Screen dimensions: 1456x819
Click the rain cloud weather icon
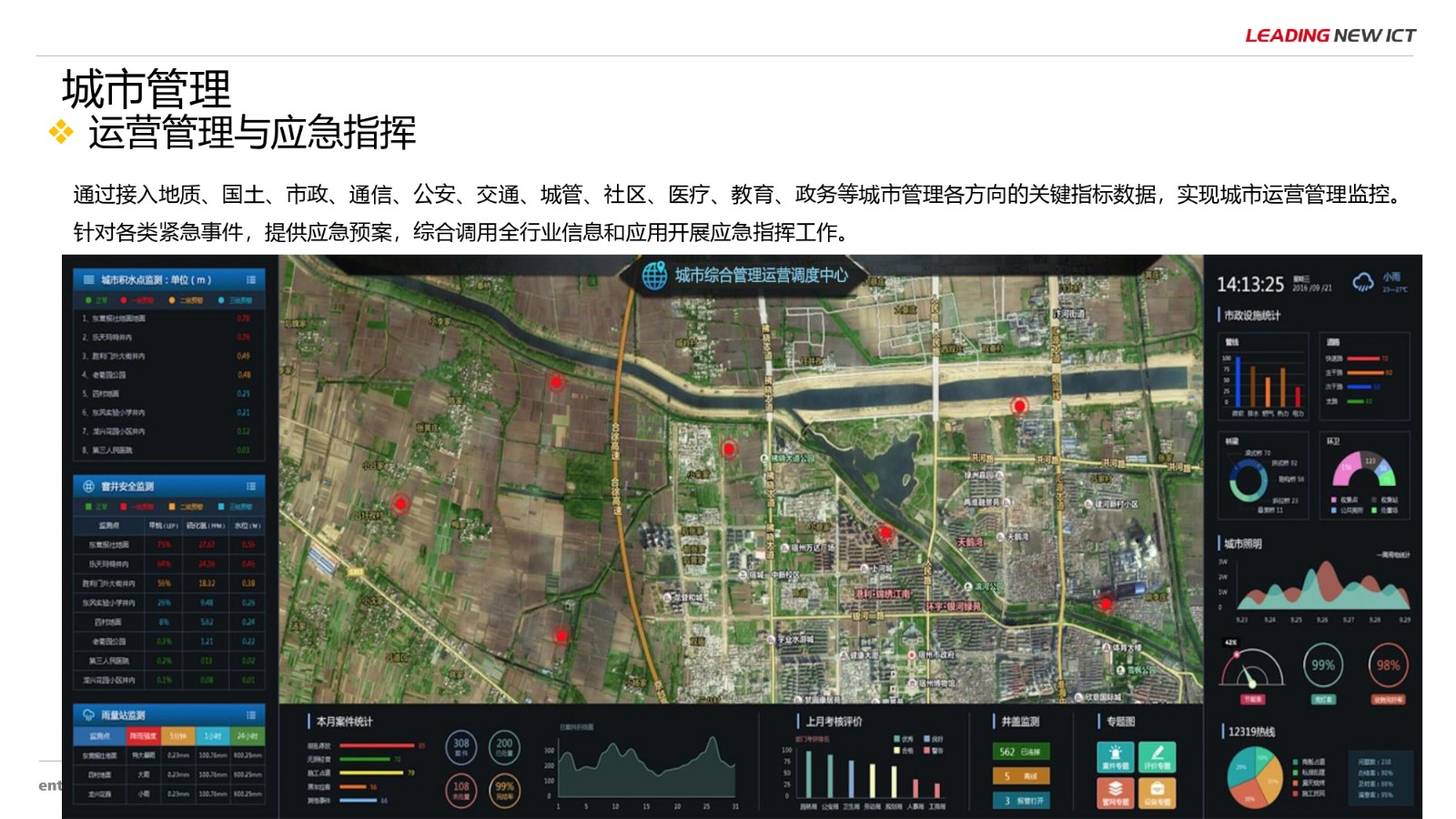click(1362, 282)
